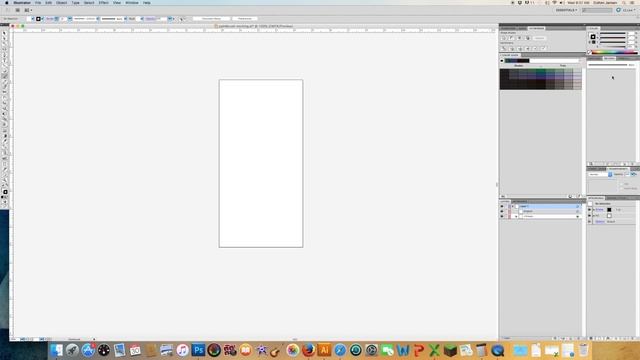Expand Layer 1 disclosure triangle
The height and width of the screenshot is (360, 640).
coord(513,207)
